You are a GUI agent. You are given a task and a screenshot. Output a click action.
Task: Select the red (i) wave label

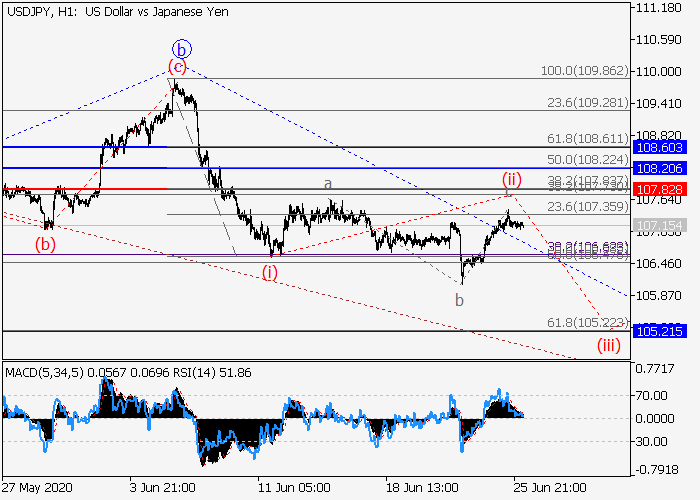[270, 272]
